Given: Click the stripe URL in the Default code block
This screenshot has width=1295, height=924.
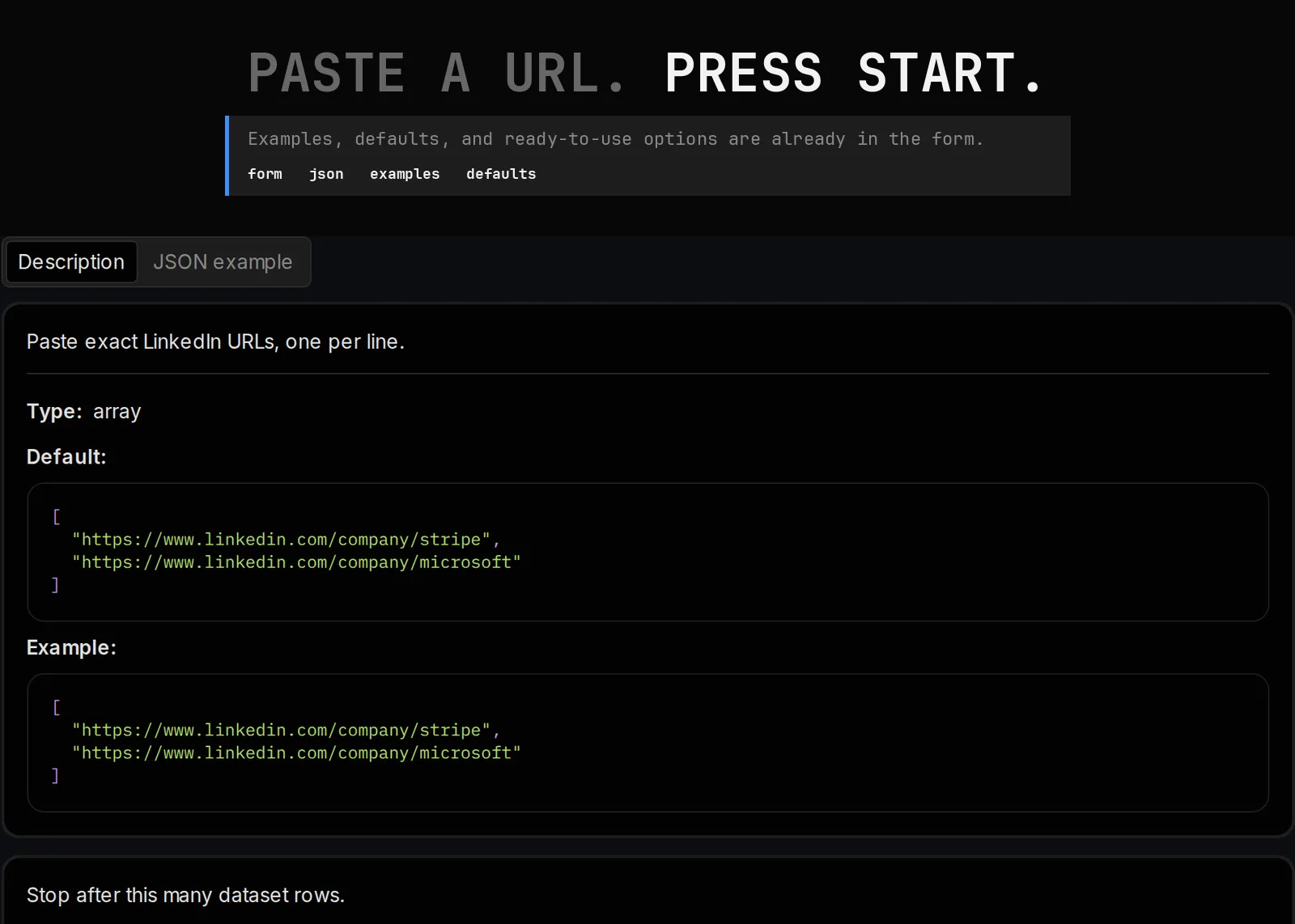Looking at the screenshot, I should [281, 540].
